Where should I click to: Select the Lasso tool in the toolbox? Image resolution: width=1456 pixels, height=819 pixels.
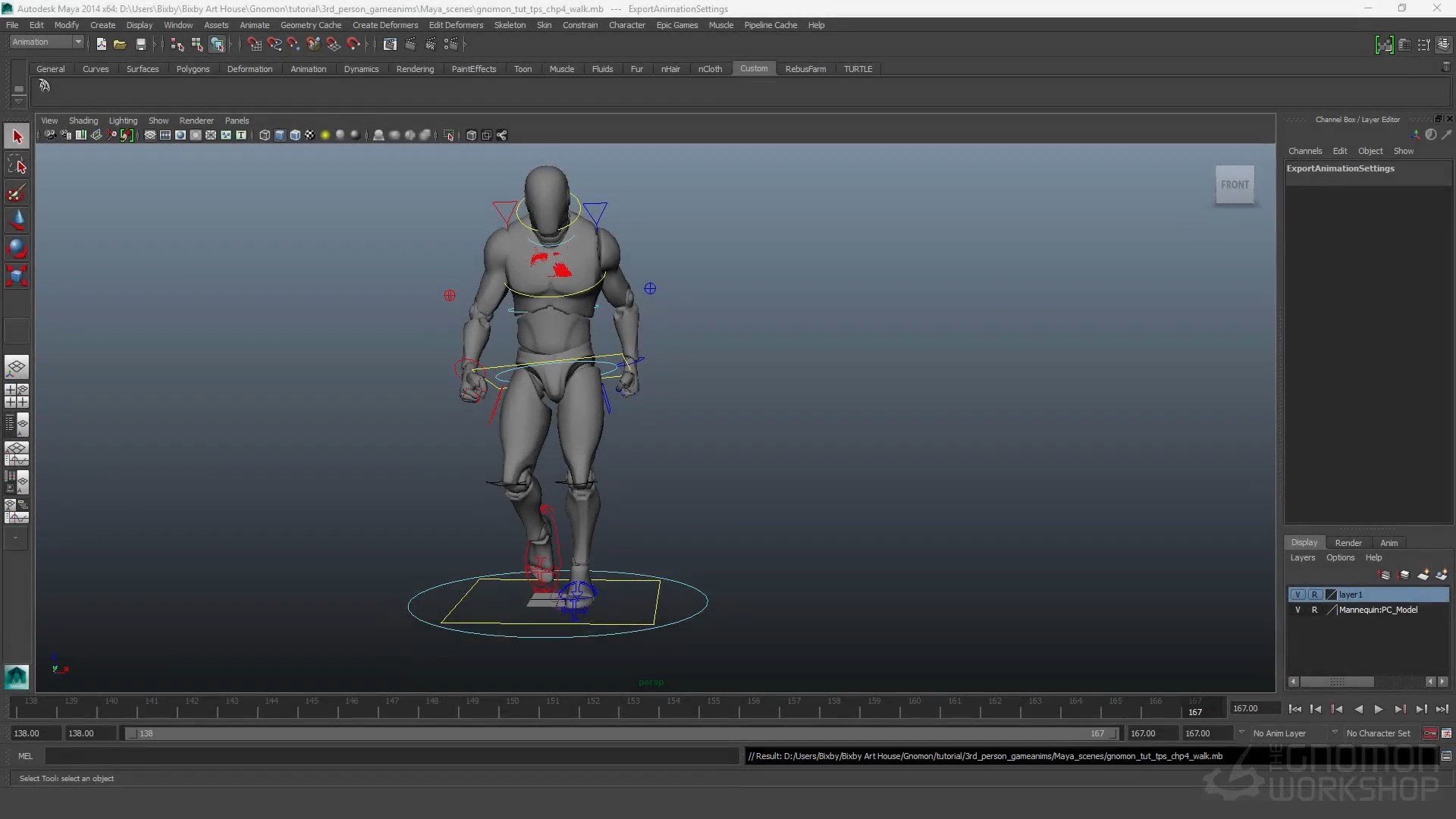[x=17, y=165]
